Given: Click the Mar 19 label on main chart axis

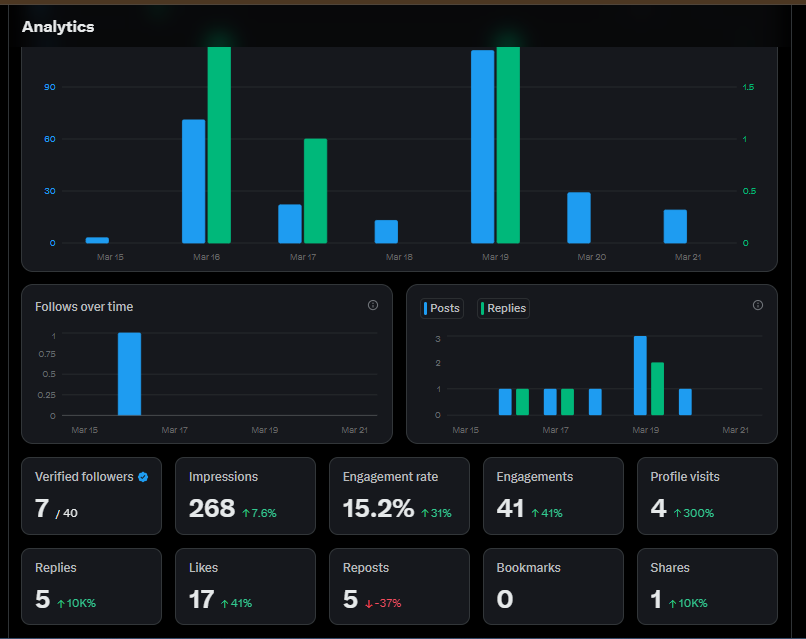Looking at the screenshot, I should click(x=496, y=257).
